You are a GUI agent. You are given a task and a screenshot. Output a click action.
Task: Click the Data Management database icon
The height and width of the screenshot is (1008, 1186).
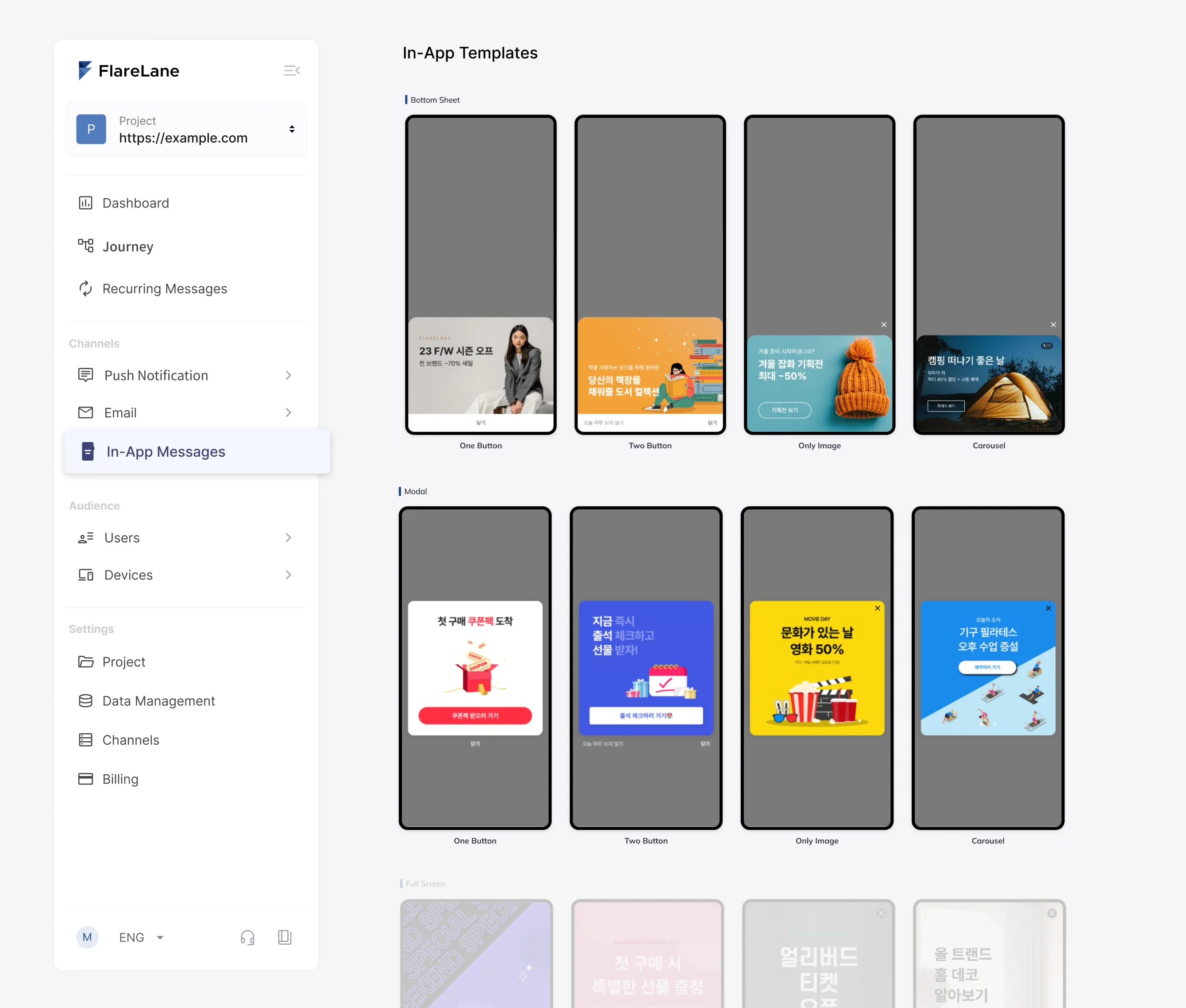[x=86, y=700]
